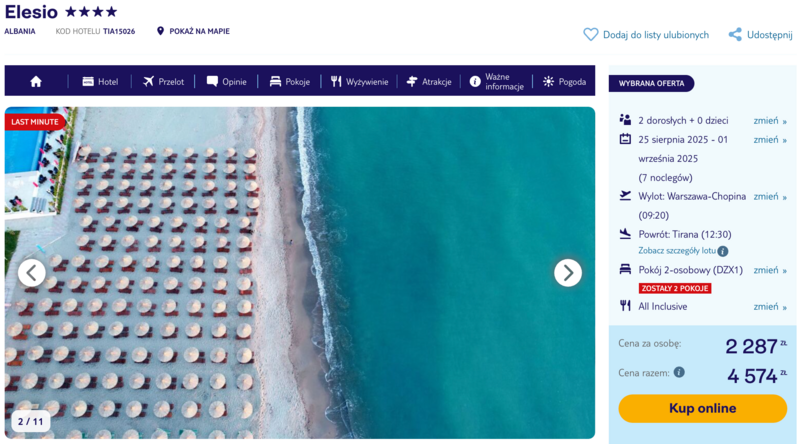Click the Last Minute badge
800x444 pixels.
pyautogui.click(x=35, y=122)
